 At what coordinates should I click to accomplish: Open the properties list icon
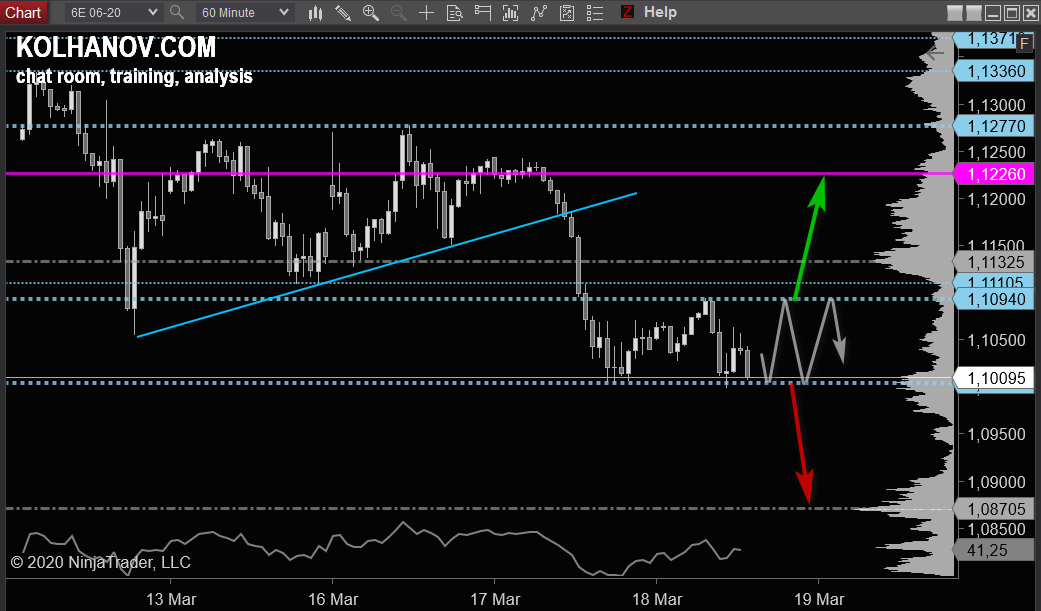595,13
